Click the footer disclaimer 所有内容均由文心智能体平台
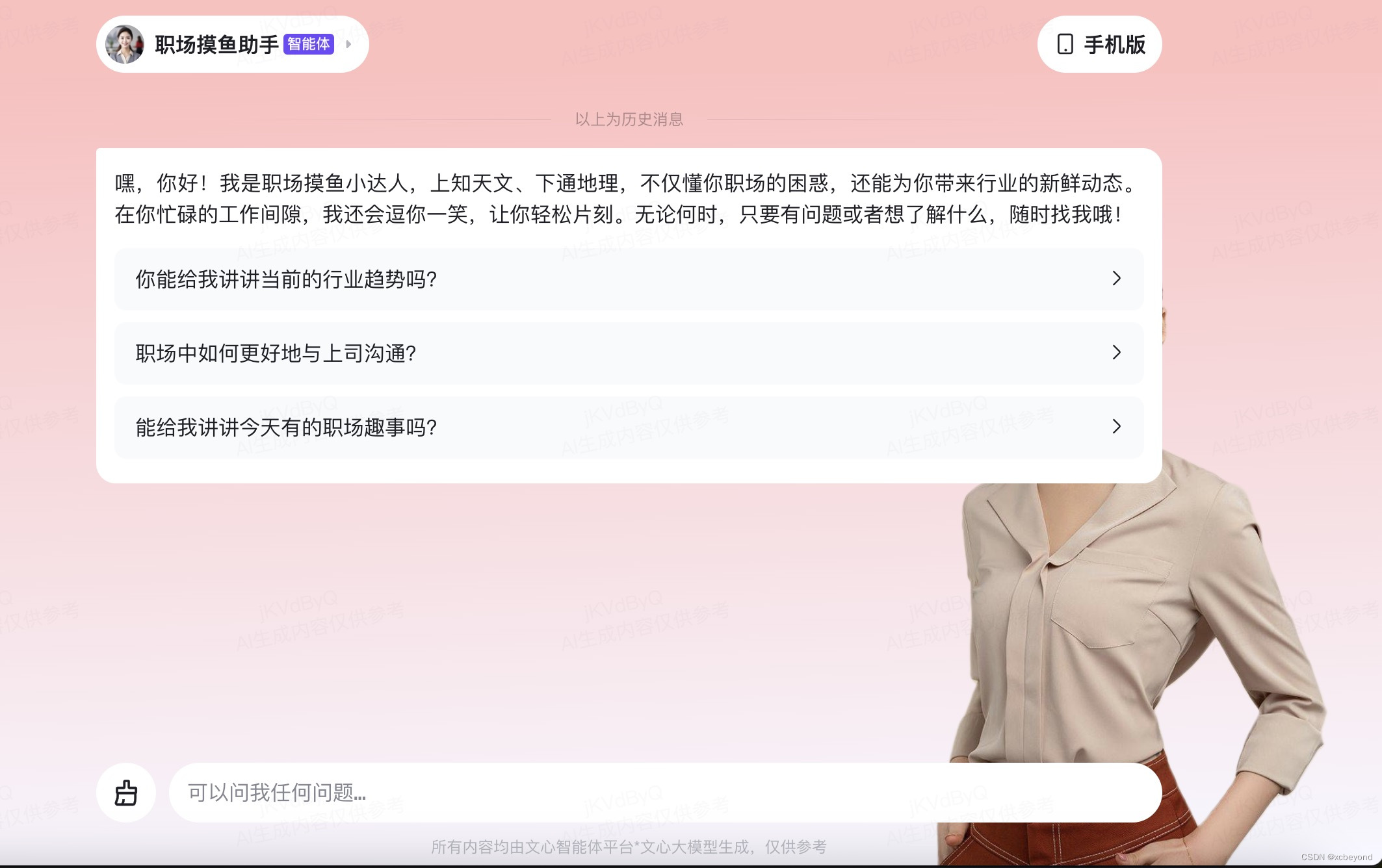 tap(629, 847)
